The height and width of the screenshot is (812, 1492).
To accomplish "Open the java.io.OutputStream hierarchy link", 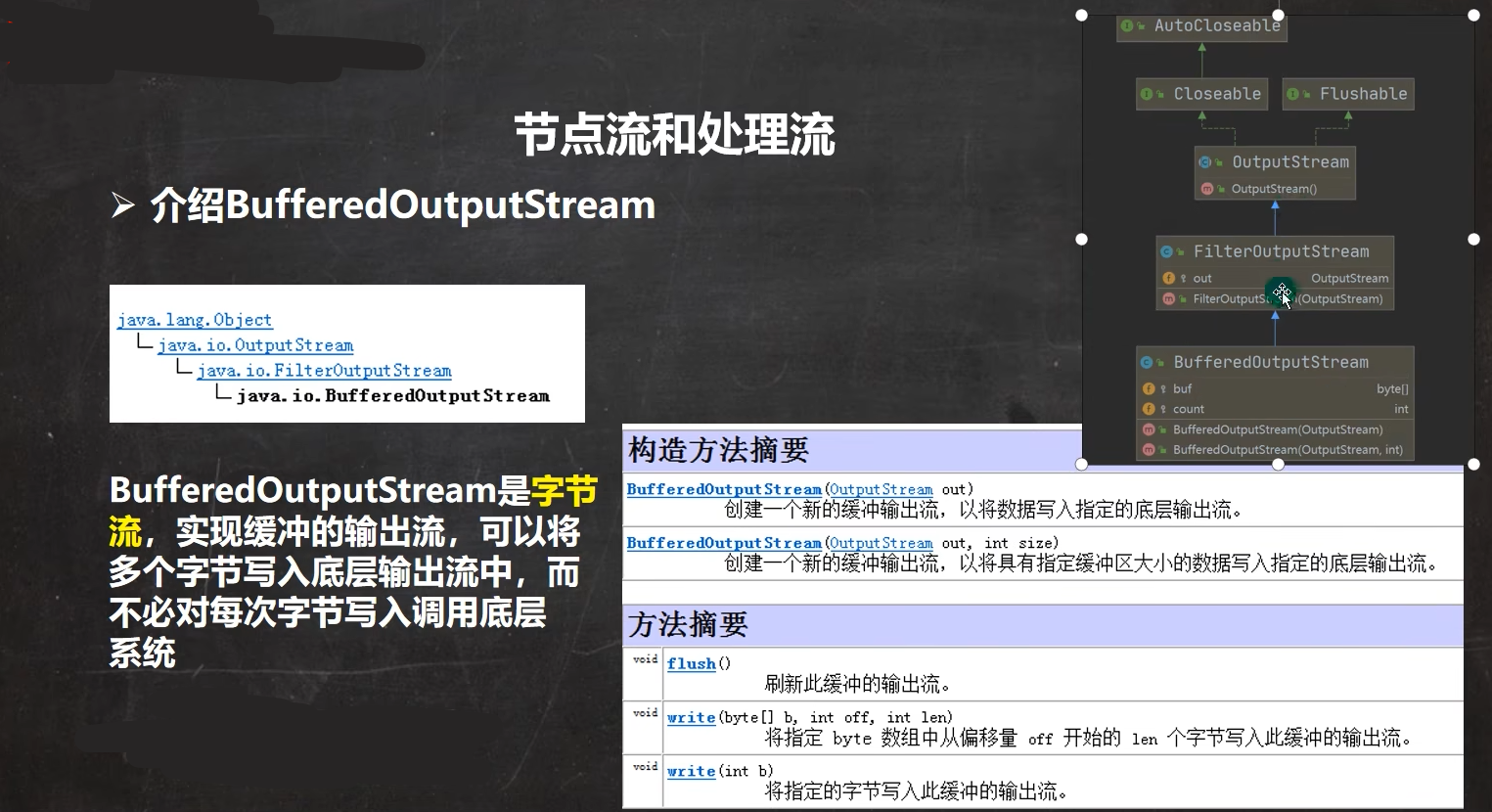I will pos(255,345).
